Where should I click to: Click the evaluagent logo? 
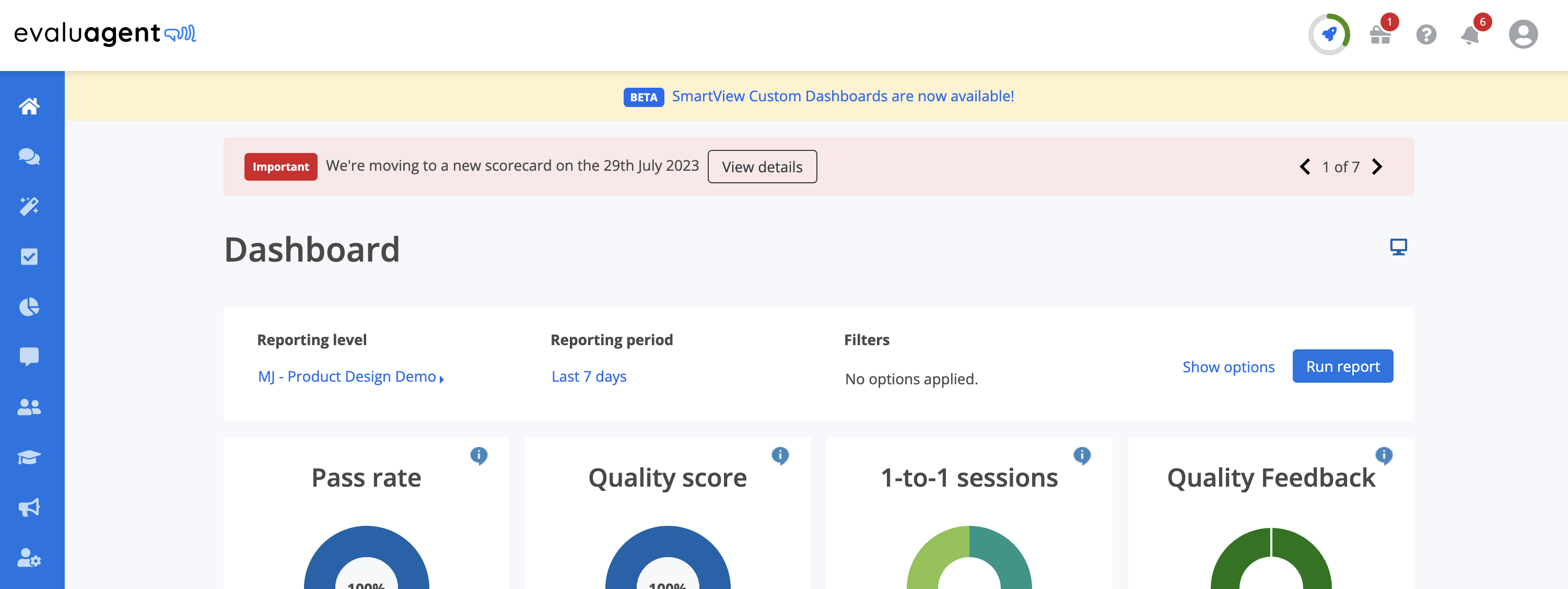click(x=104, y=33)
